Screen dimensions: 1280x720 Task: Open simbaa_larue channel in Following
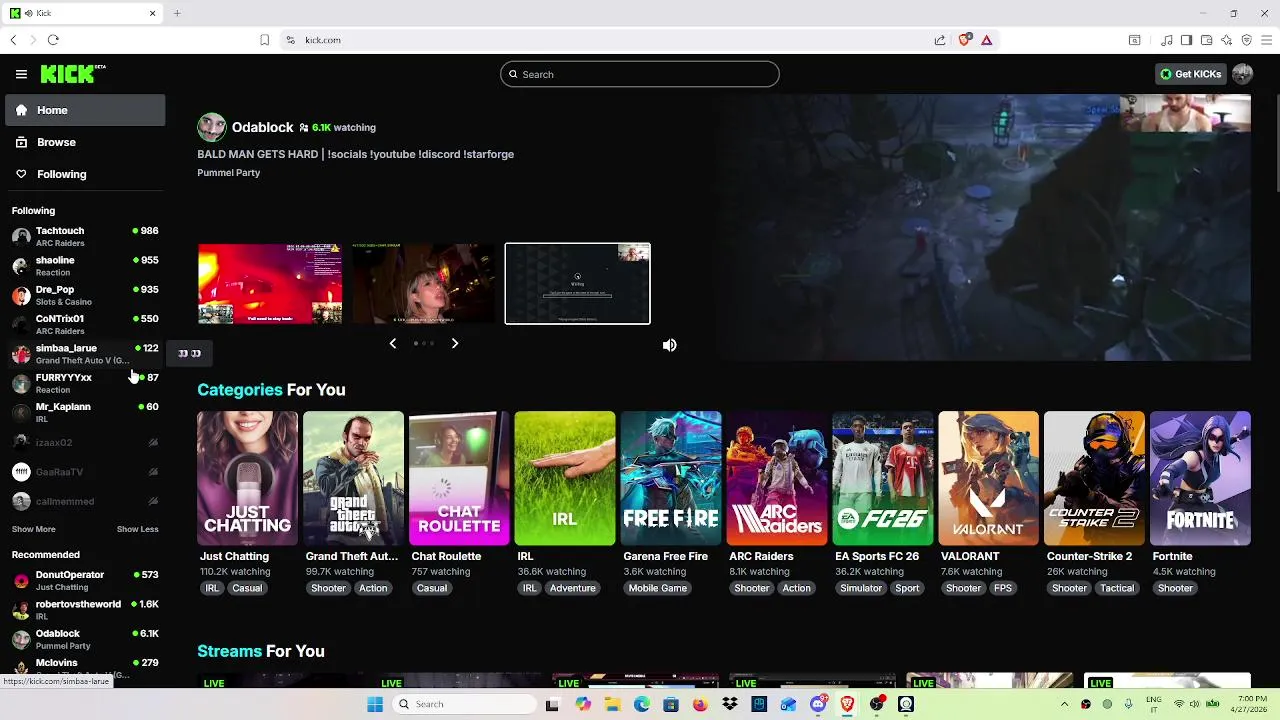tap(85, 353)
